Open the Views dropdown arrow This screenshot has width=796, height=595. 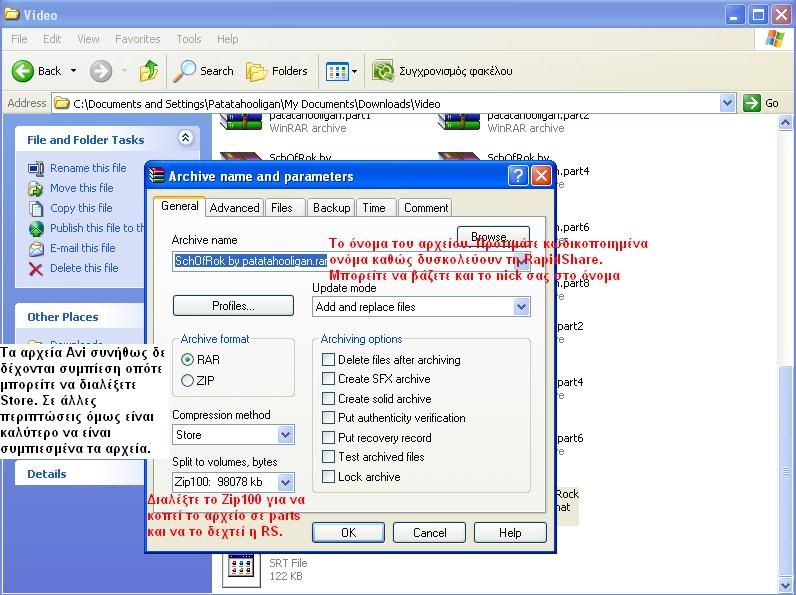coord(354,72)
